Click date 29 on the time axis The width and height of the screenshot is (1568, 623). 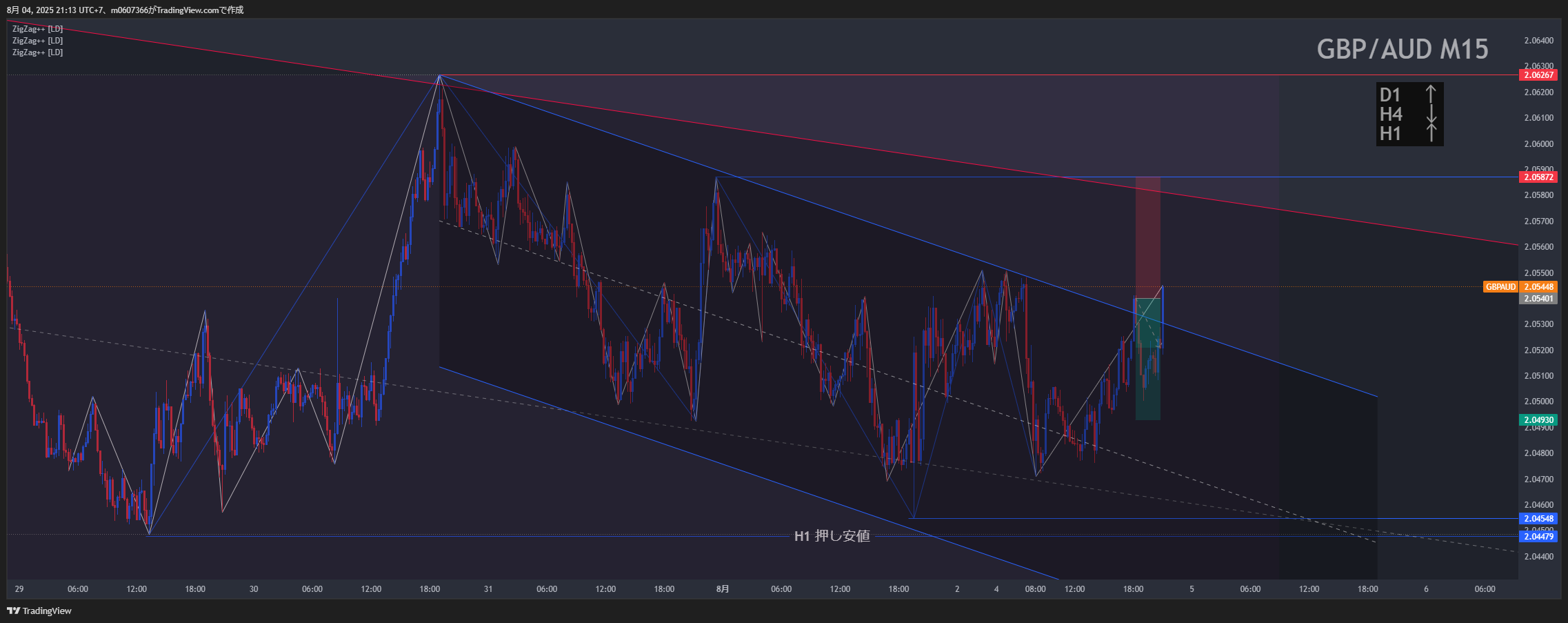19,589
